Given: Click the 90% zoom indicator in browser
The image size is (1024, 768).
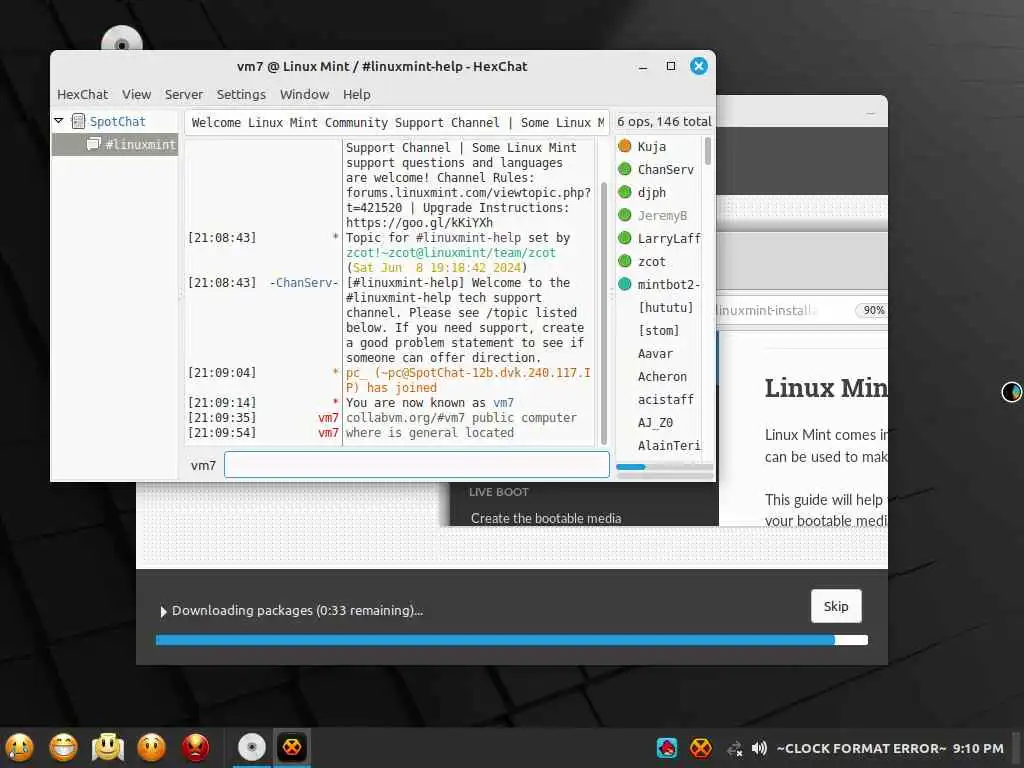Looking at the screenshot, I should pos(873,310).
